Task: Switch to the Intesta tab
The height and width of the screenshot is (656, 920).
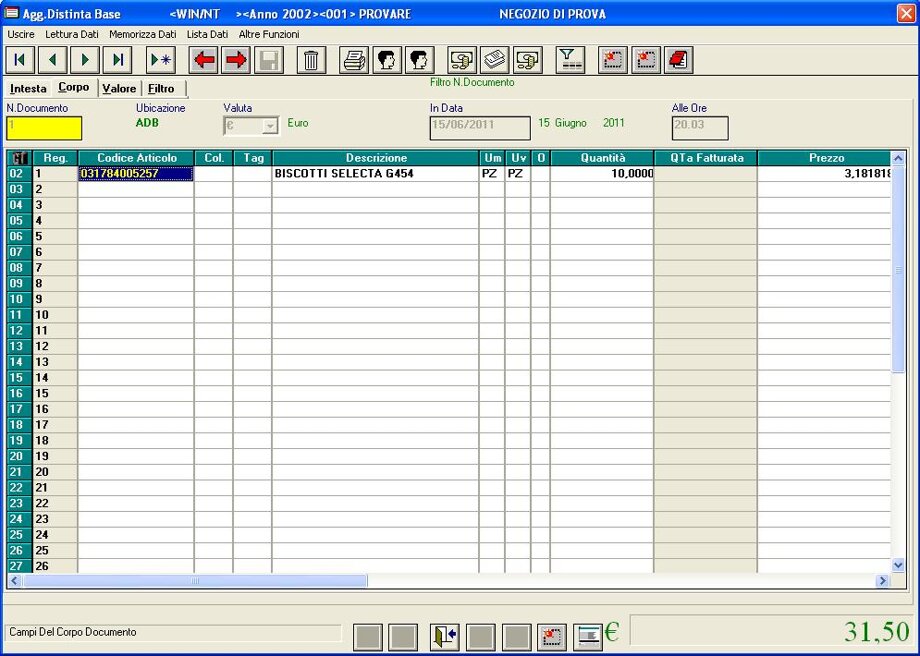Action: pyautogui.click(x=28, y=89)
